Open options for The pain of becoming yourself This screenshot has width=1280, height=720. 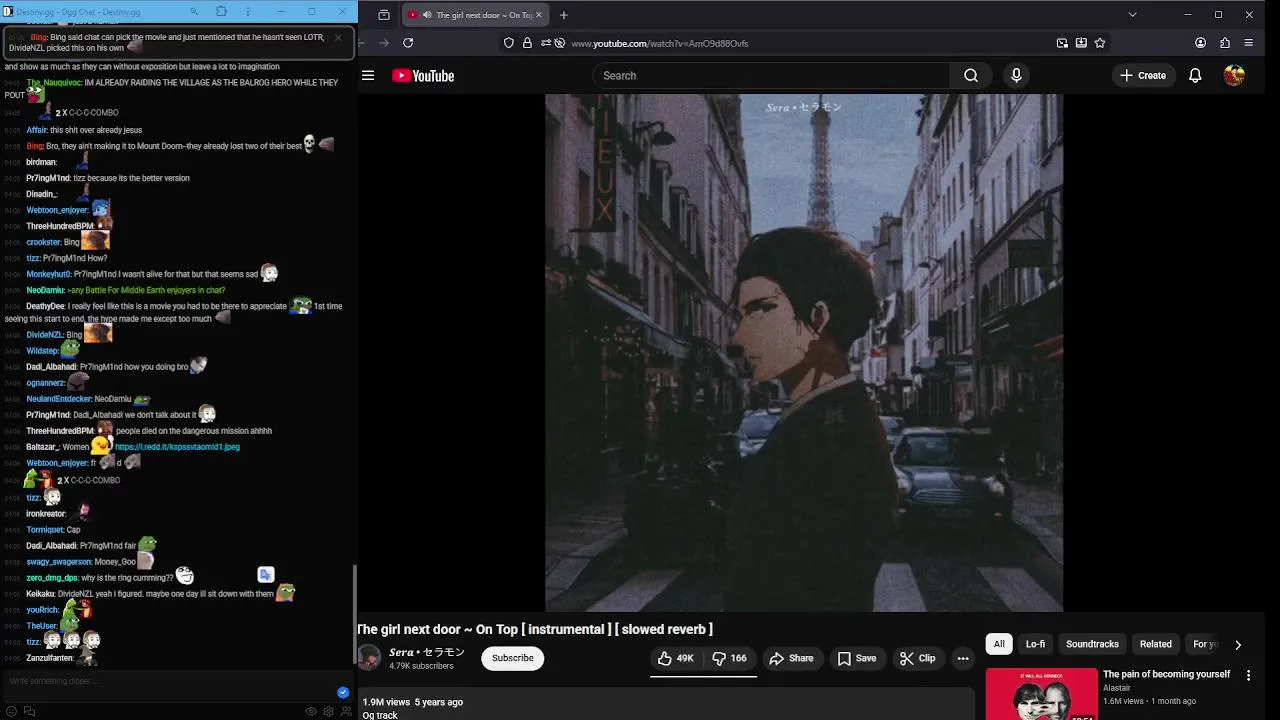coord(1248,676)
